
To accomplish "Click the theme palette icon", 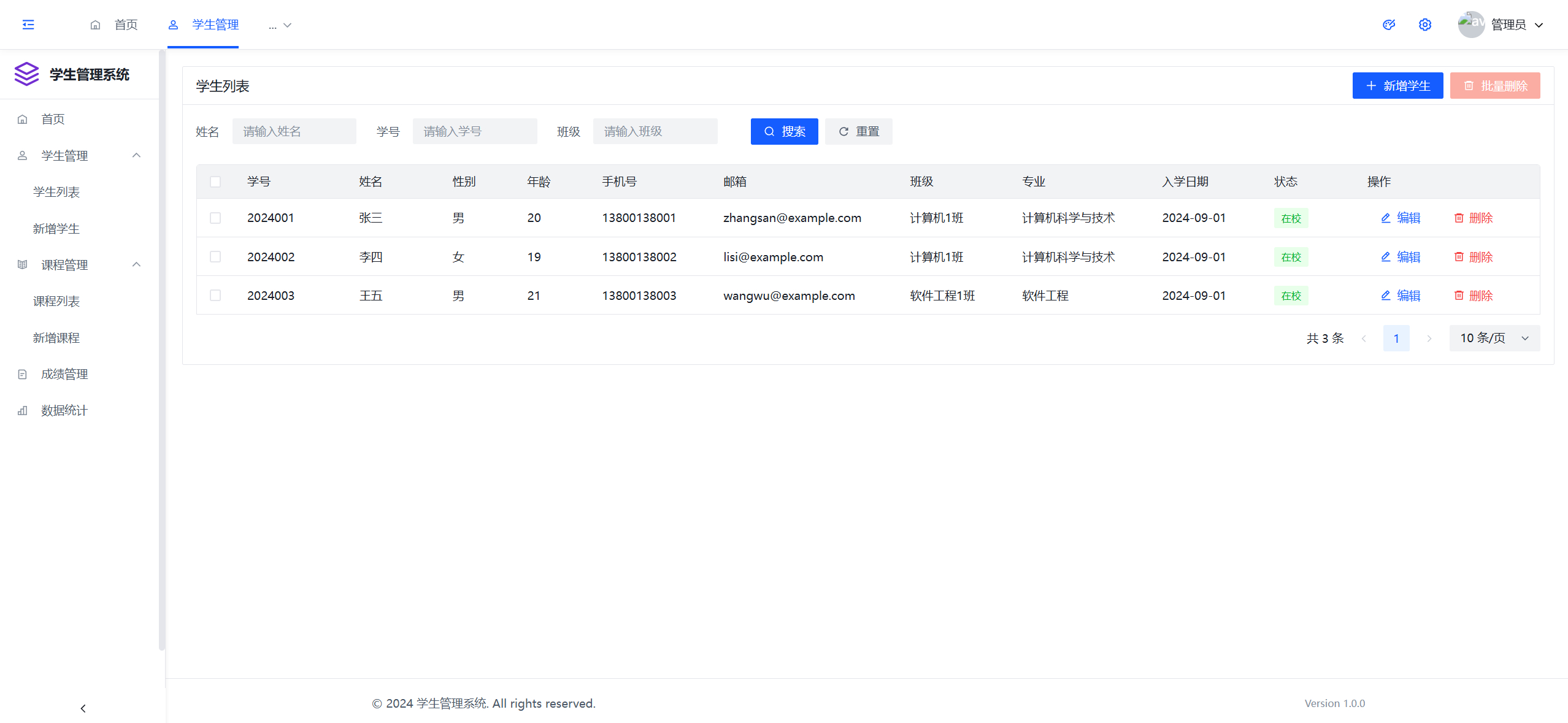I will [1389, 25].
